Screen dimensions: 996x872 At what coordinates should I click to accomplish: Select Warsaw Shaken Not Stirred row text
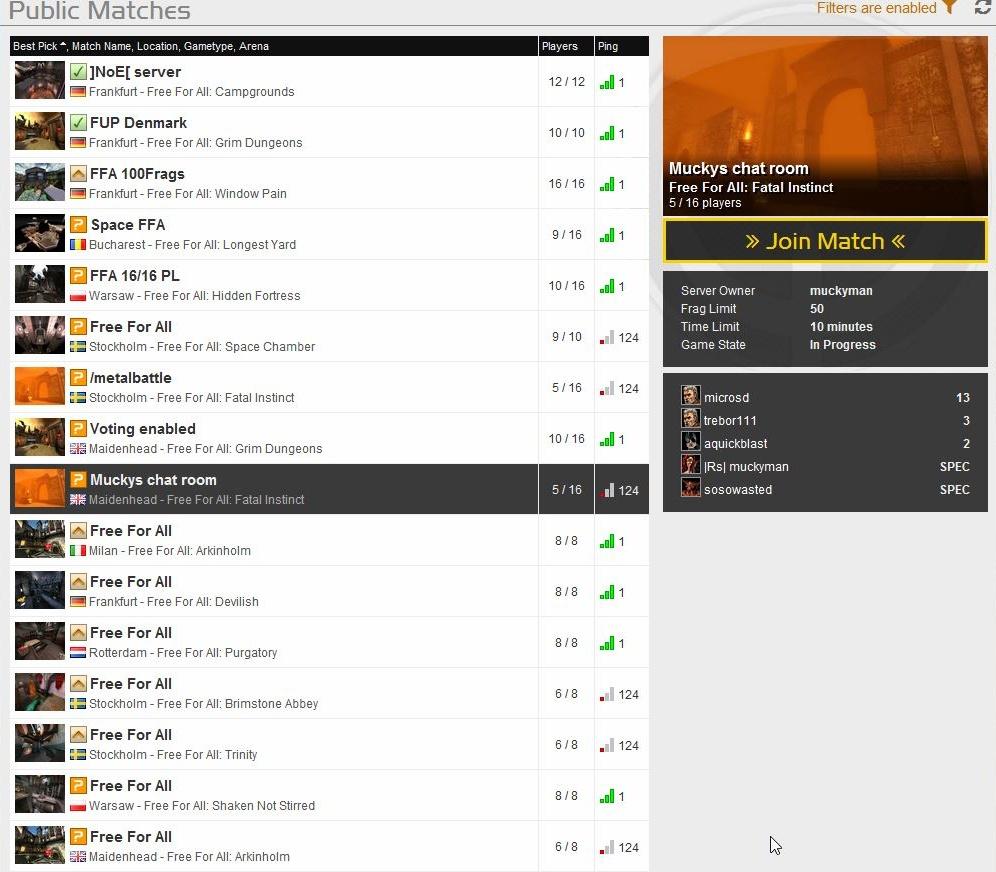click(x=202, y=805)
